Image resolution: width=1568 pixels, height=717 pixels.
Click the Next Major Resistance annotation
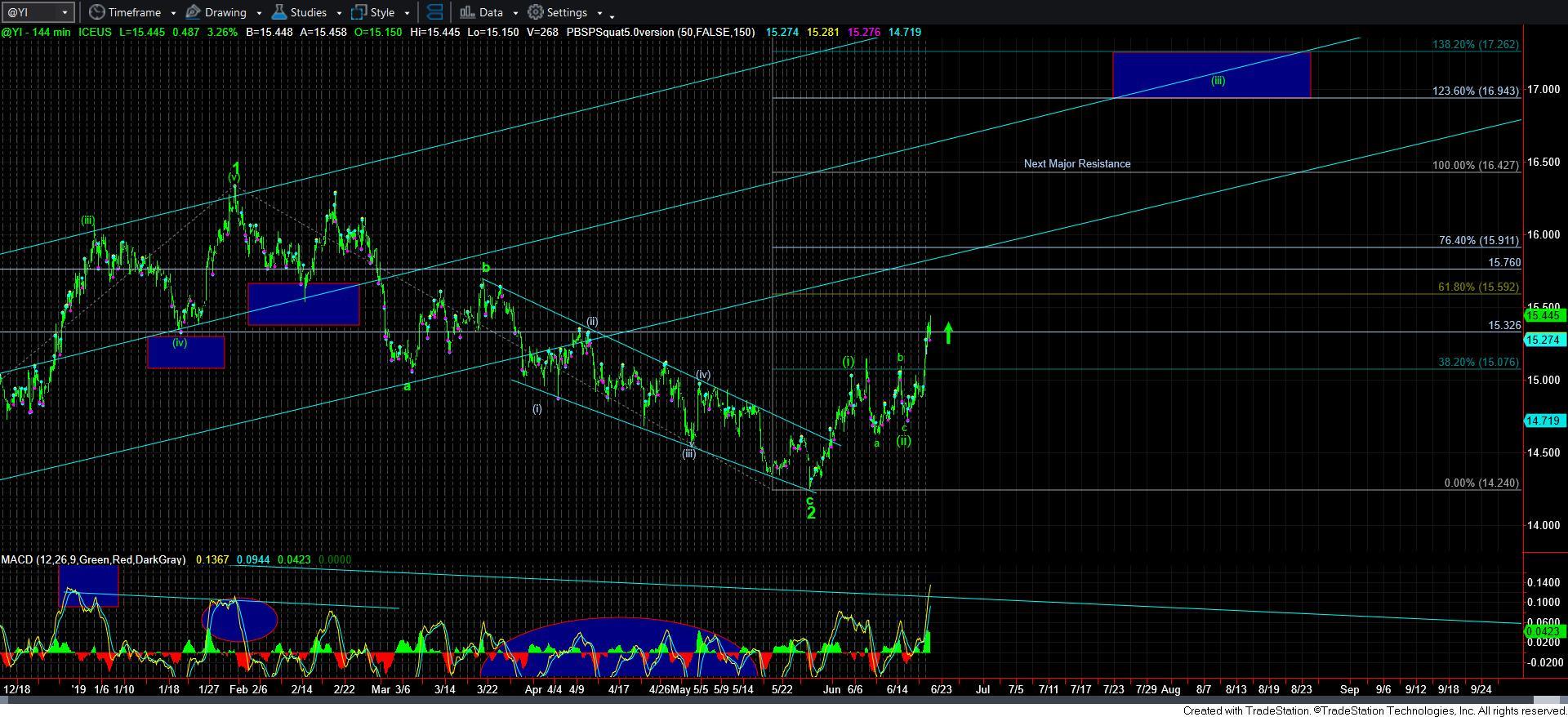(x=1076, y=163)
